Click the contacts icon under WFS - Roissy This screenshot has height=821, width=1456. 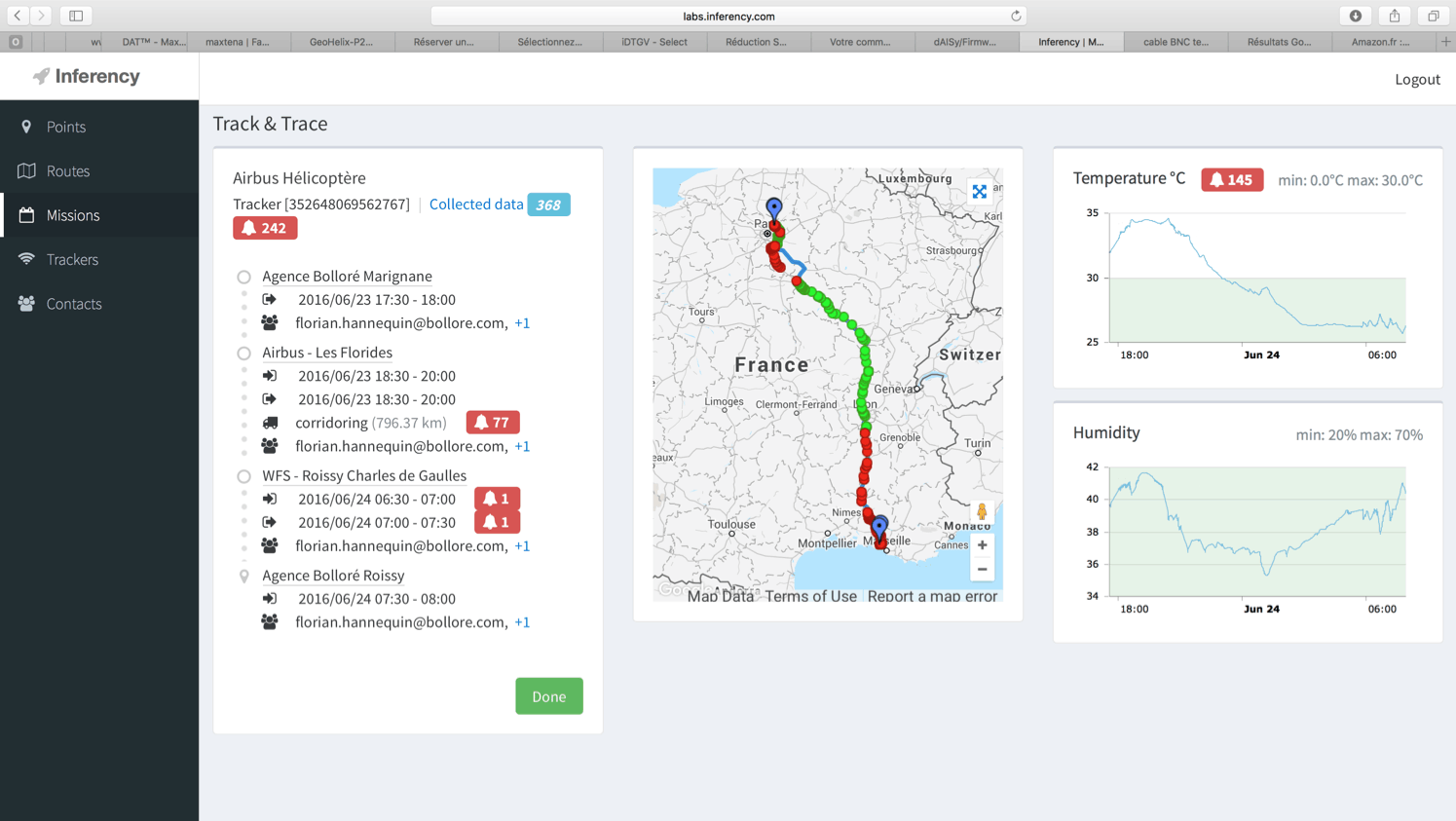coord(270,545)
